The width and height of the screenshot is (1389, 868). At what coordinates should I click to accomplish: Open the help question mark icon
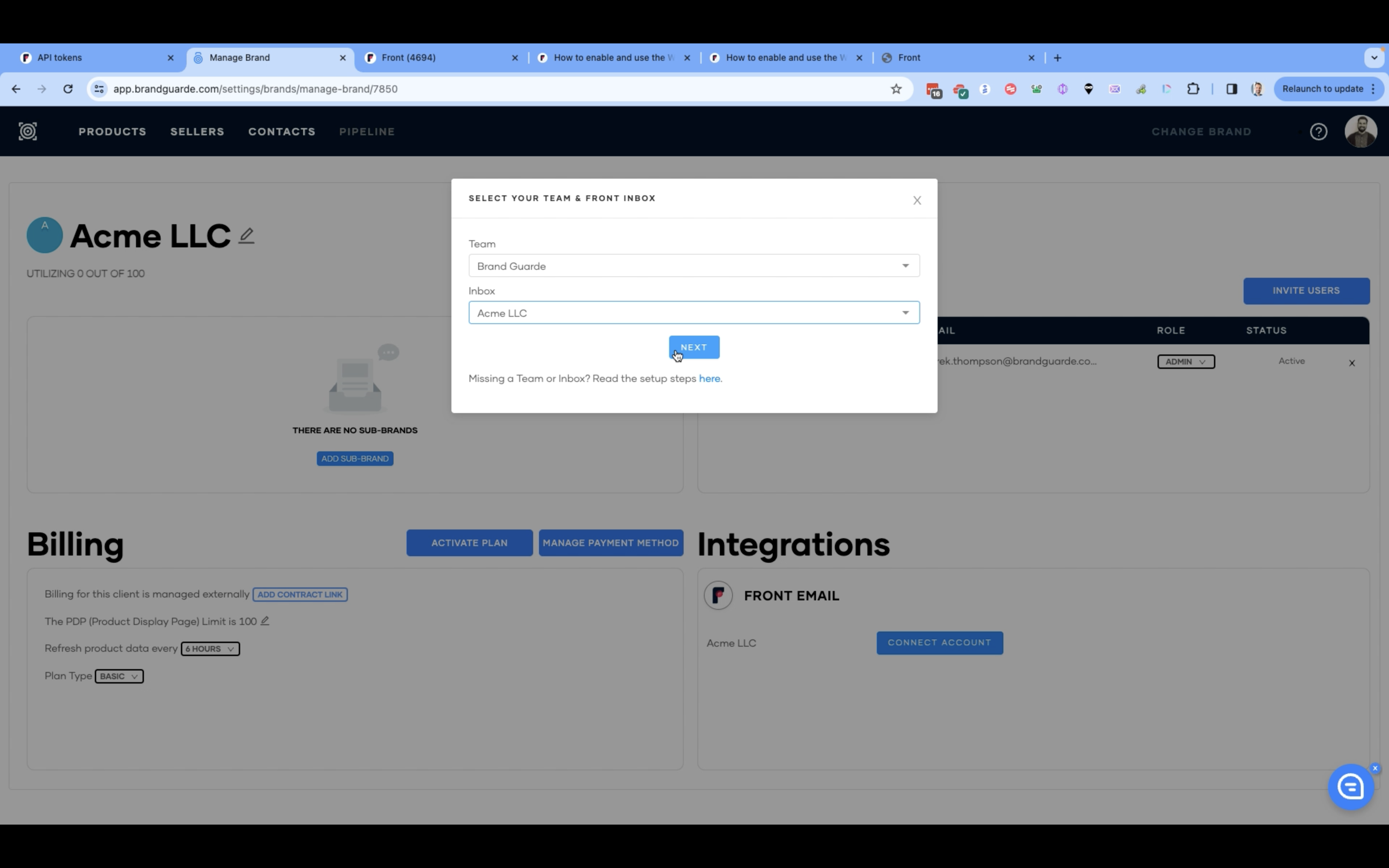pyautogui.click(x=1318, y=132)
